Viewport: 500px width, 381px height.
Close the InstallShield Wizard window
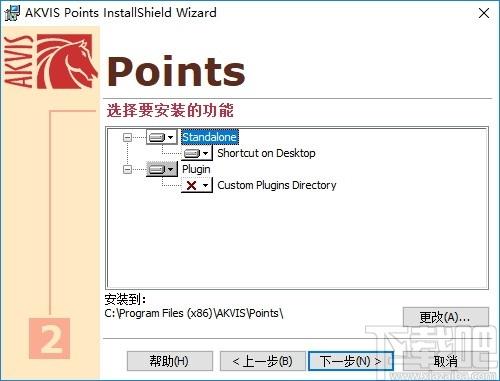[x=484, y=13]
